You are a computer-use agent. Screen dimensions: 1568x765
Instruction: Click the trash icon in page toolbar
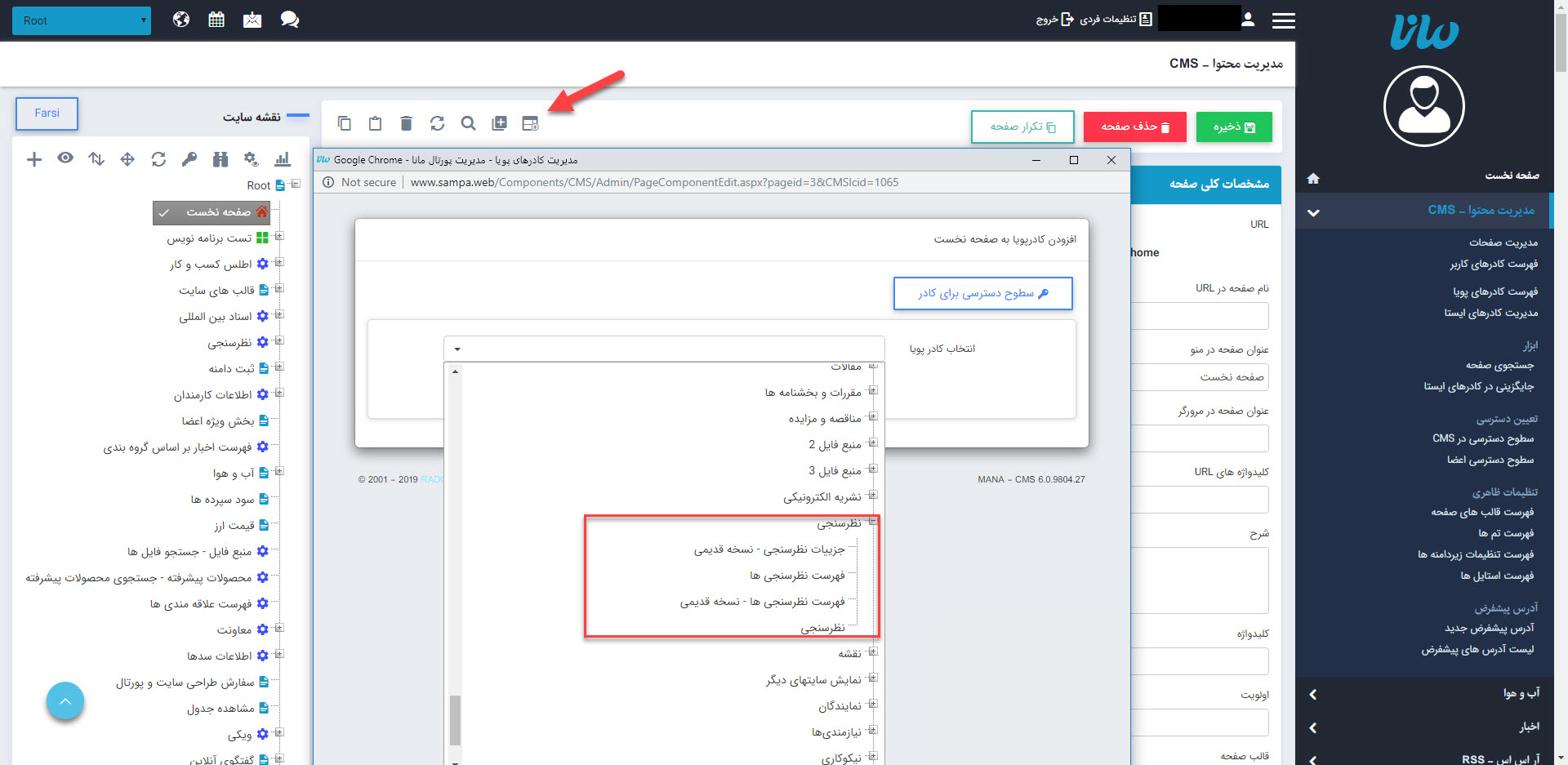[x=406, y=123]
